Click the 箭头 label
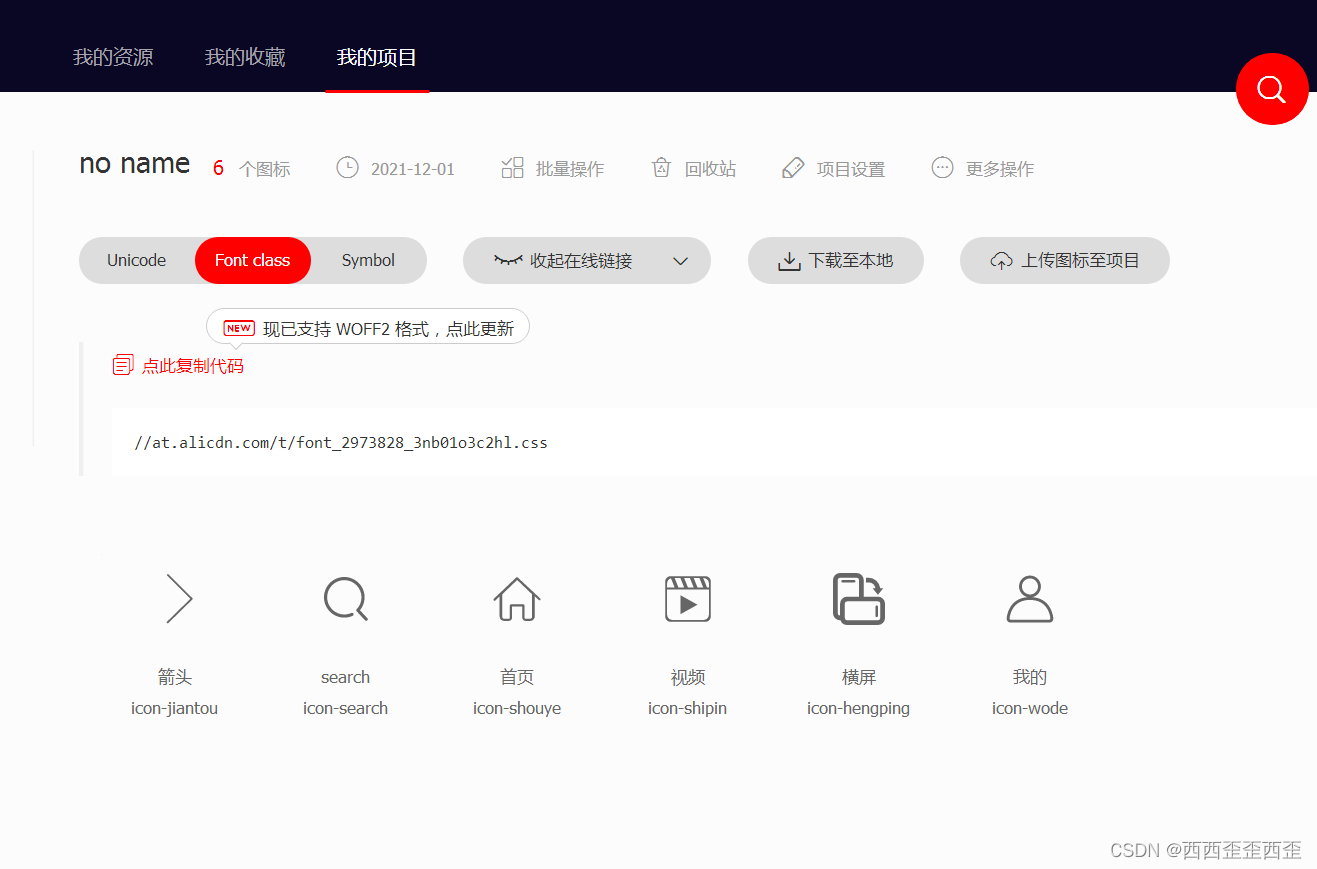This screenshot has width=1317, height=869. (175, 677)
